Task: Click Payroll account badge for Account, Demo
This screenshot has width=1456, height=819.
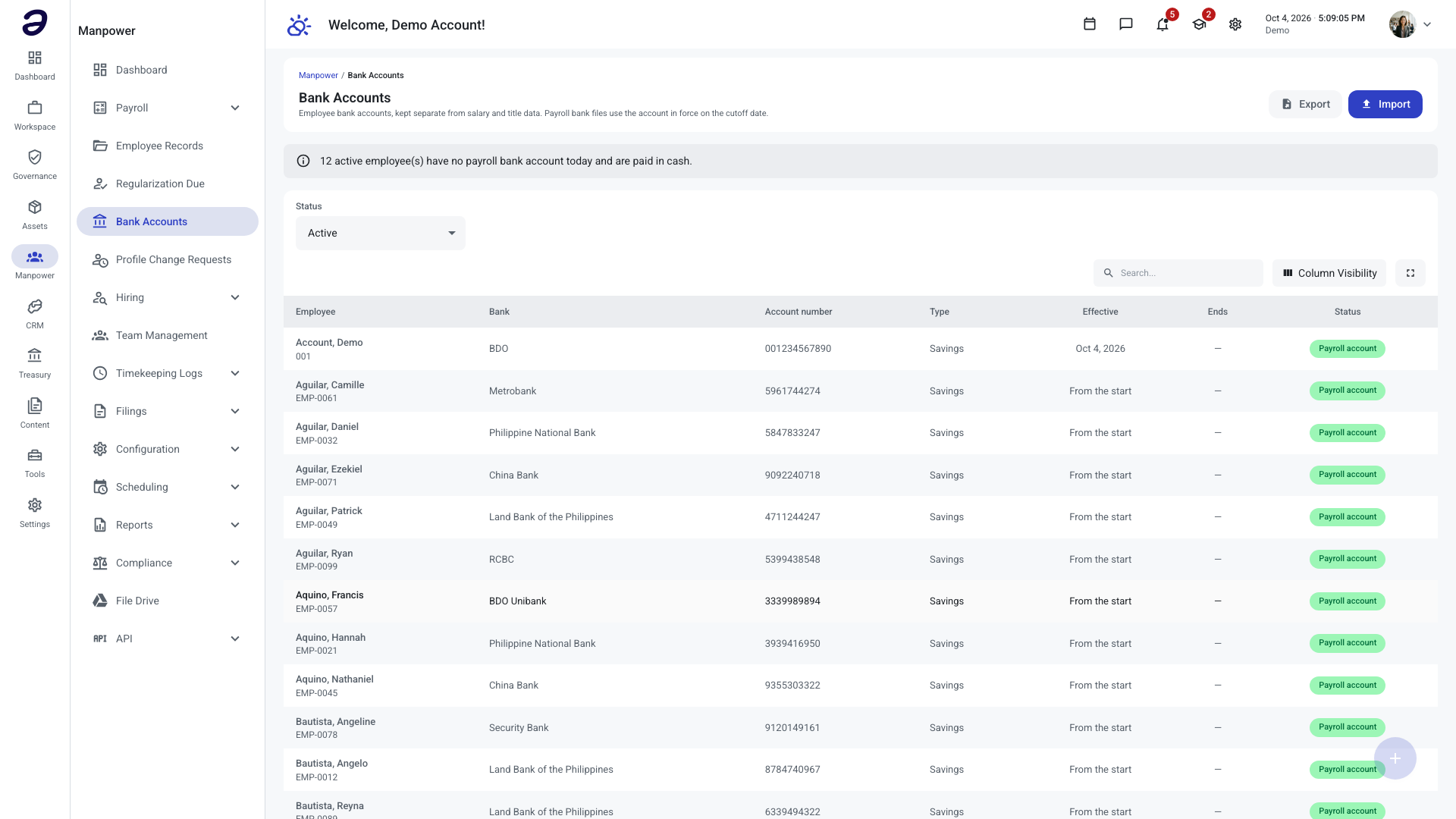Action: (x=1348, y=349)
